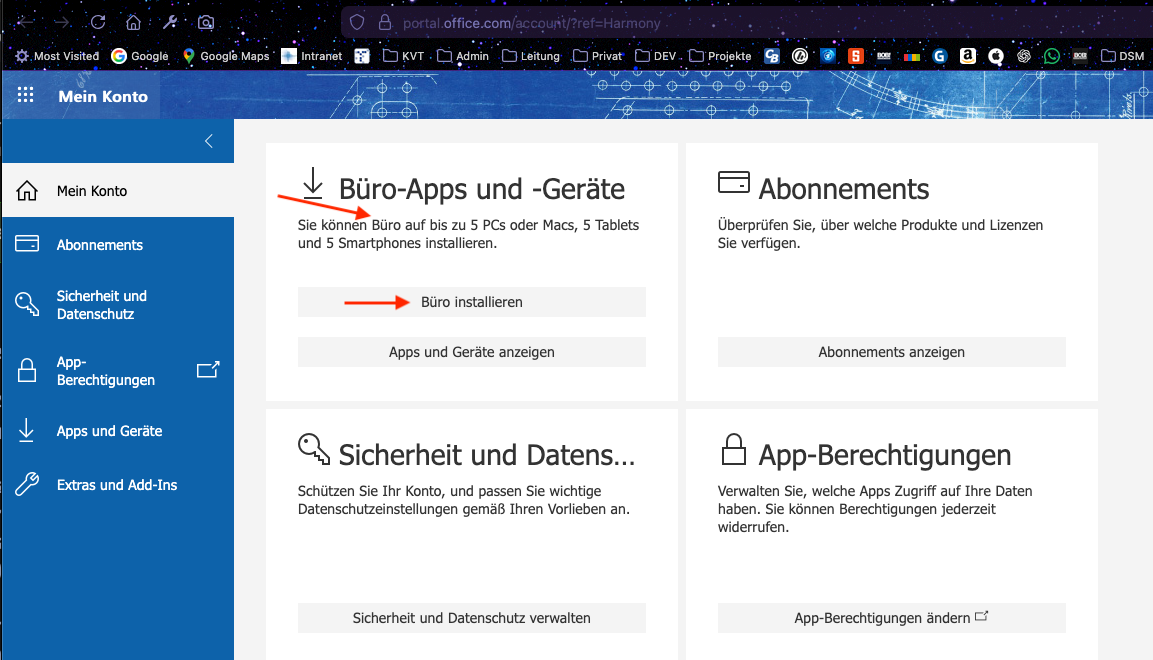
Task: Open the Intranet bookmark
Action: pos(312,56)
